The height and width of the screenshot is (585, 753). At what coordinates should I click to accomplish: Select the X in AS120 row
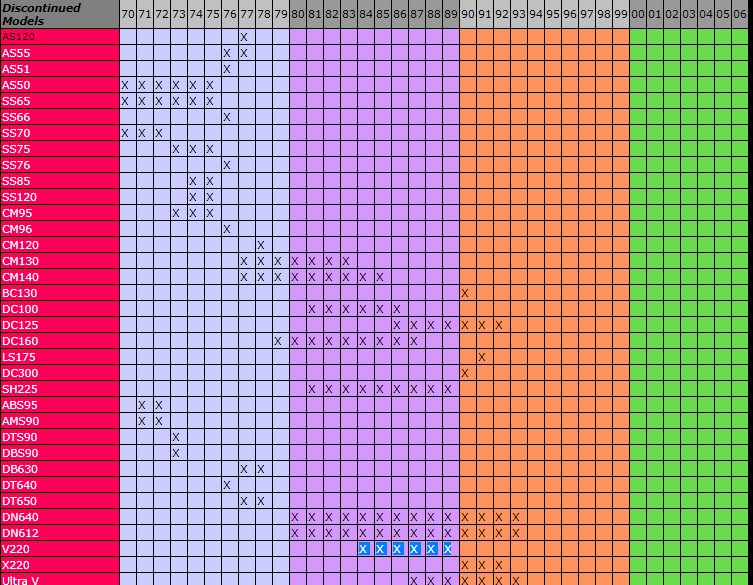pyautogui.click(x=244, y=37)
